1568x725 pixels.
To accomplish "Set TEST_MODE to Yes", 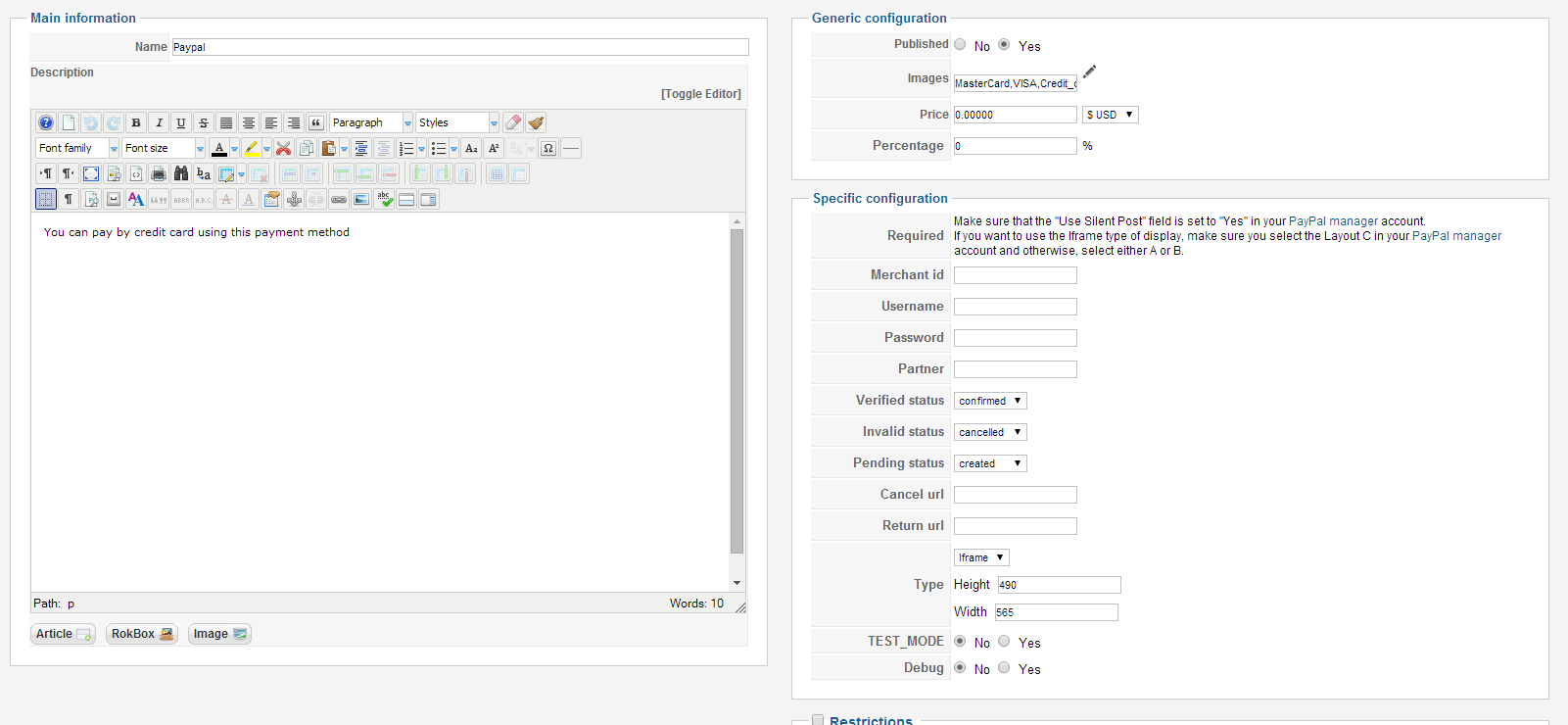I will (x=1004, y=641).
